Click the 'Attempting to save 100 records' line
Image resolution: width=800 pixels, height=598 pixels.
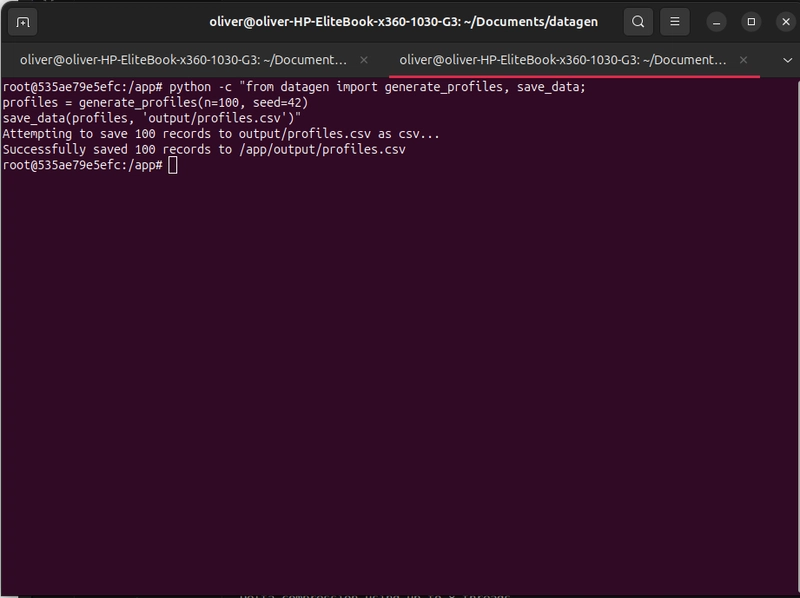click(x=220, y=133)
